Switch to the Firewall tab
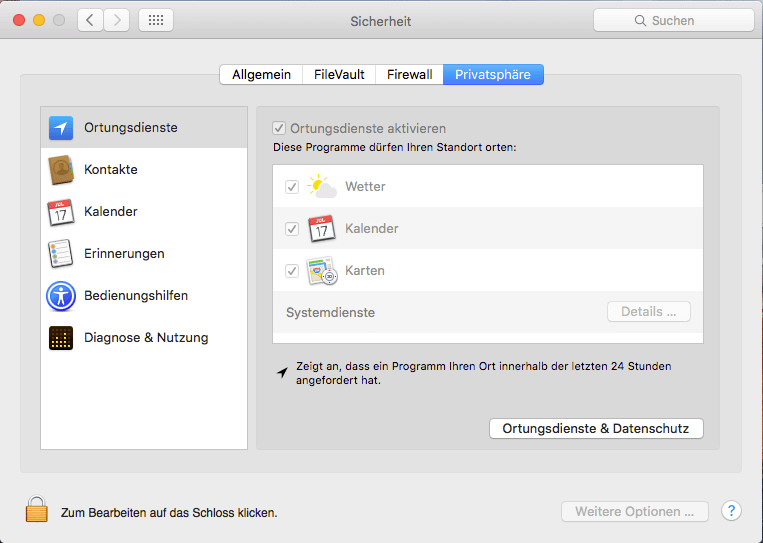This screenshot has width=763, height=543. (x=409, y=74)
